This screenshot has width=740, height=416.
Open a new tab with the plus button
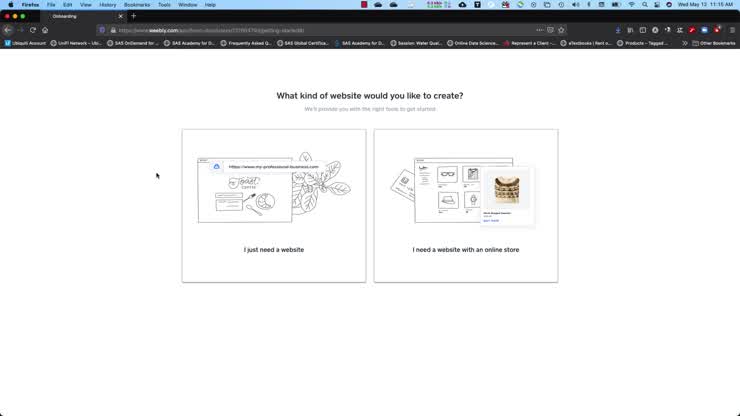[133, 16]
